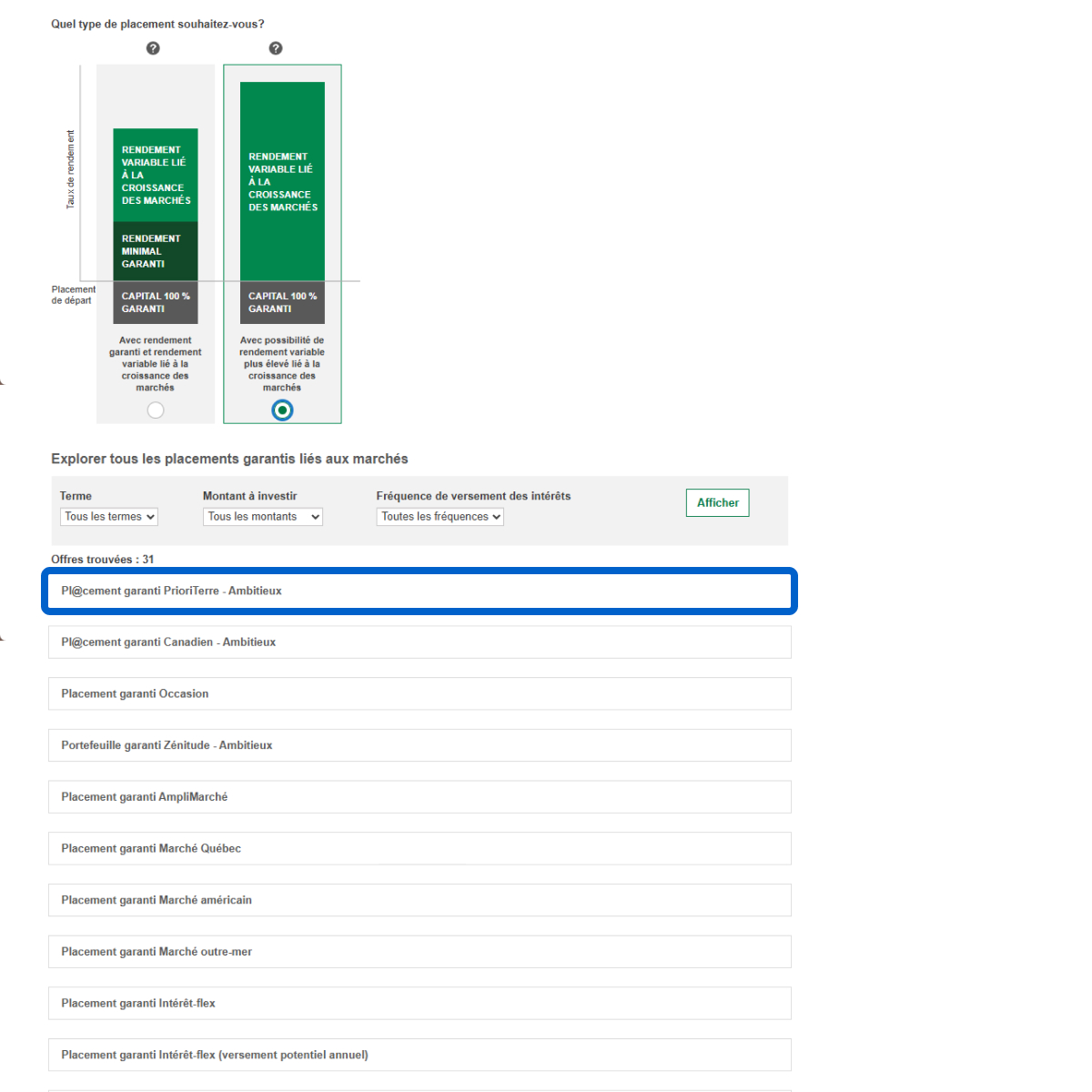Viewport: 1092px width, 1092px height.
Task: Open Placement garanti Occasion offer
Action: click(419, 694)
